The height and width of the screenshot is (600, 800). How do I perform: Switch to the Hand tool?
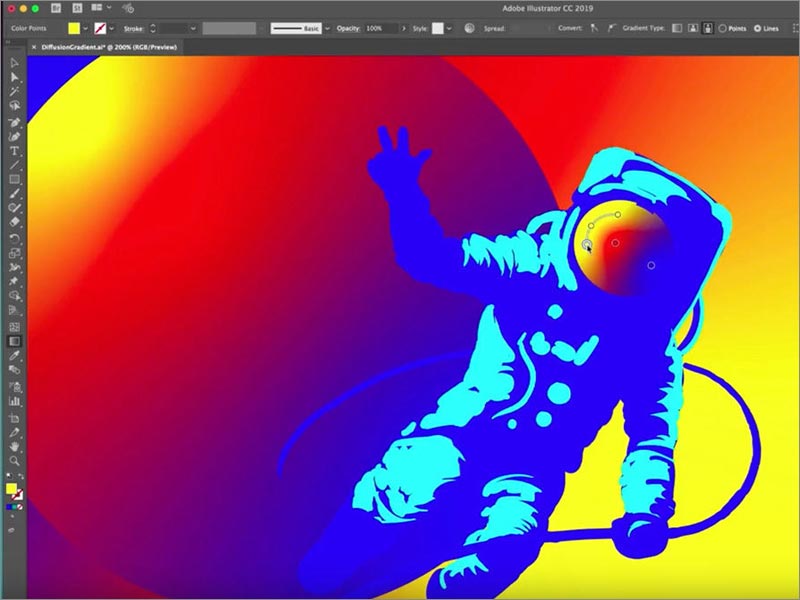[14, 445]
